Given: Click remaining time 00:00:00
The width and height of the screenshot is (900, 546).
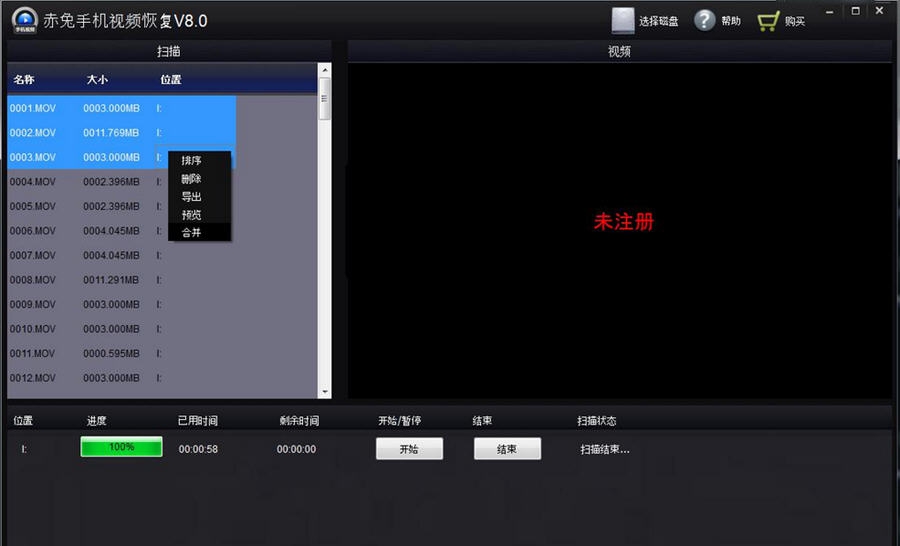Looking at the screenshot, I should (x=296, y=449).
